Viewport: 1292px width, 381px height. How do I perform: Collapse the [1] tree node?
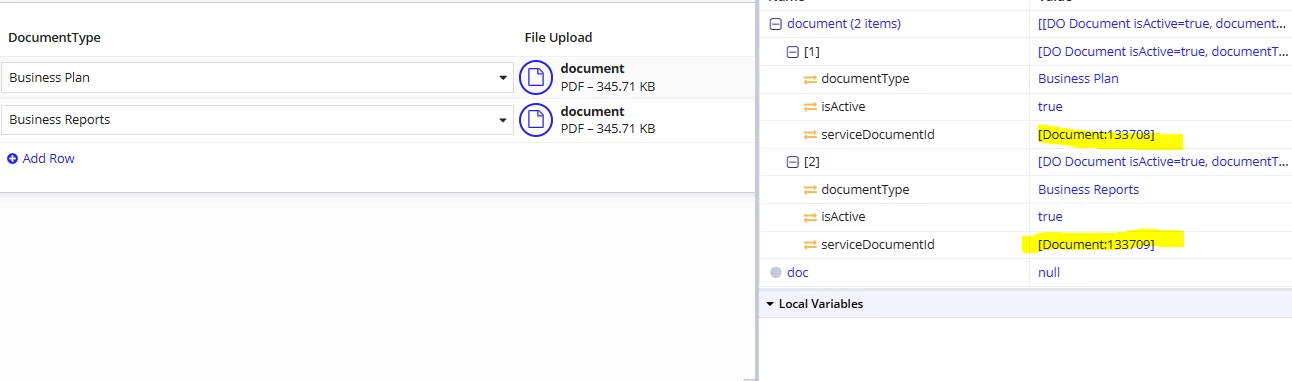click(x=793, y=51)
